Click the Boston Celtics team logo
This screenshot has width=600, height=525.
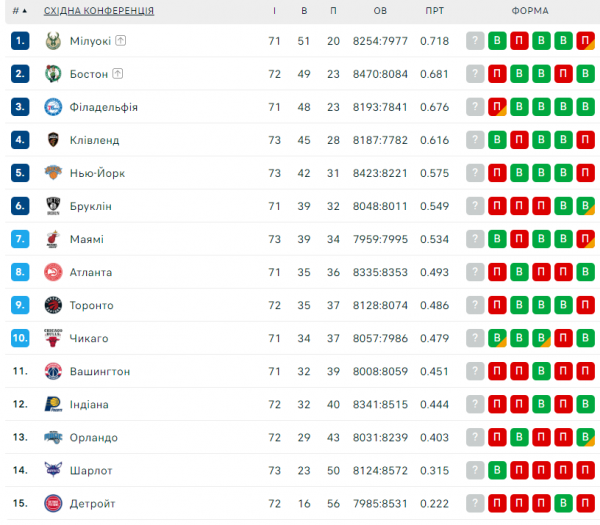(53, 74)
